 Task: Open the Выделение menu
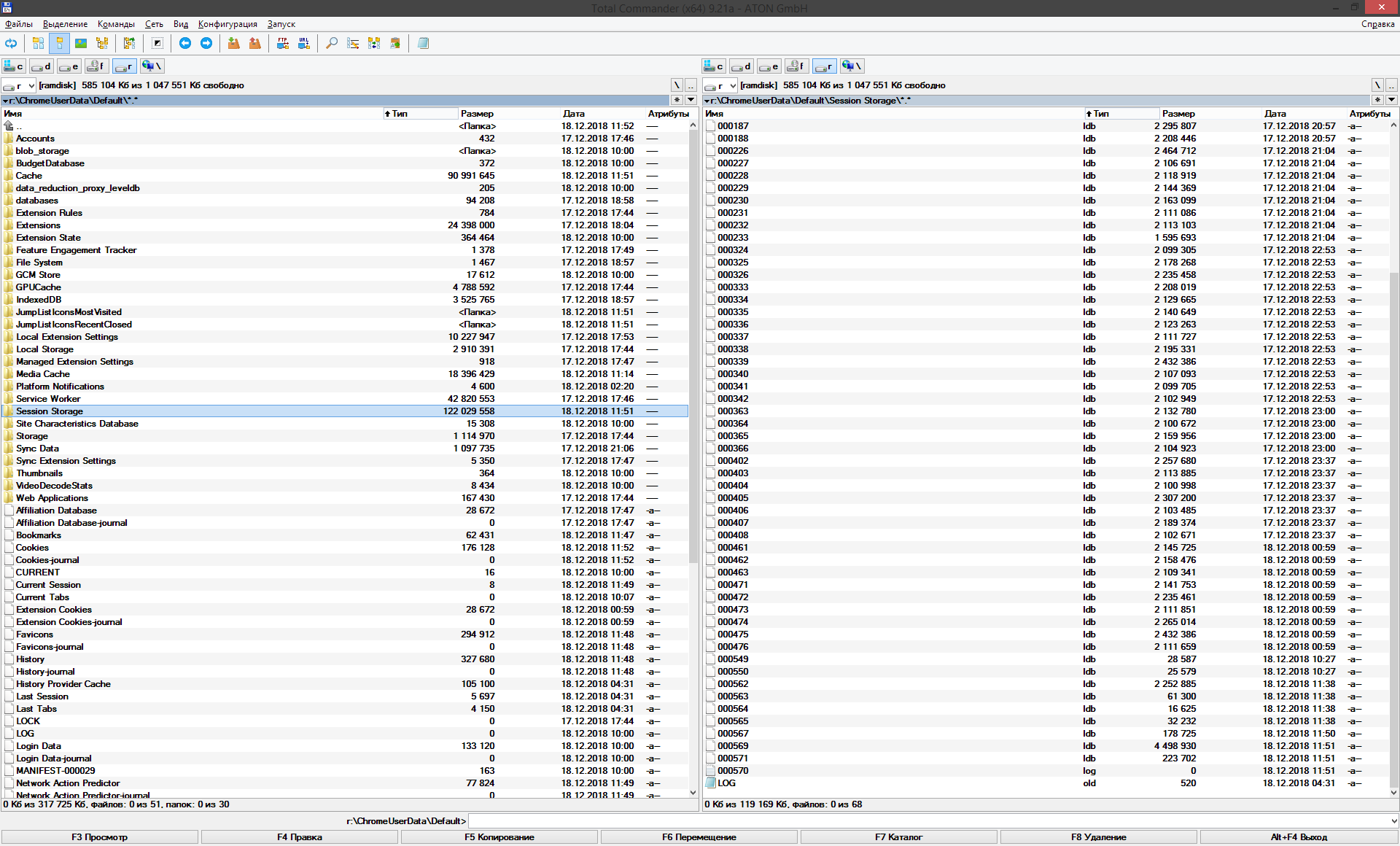click(65, 24)
